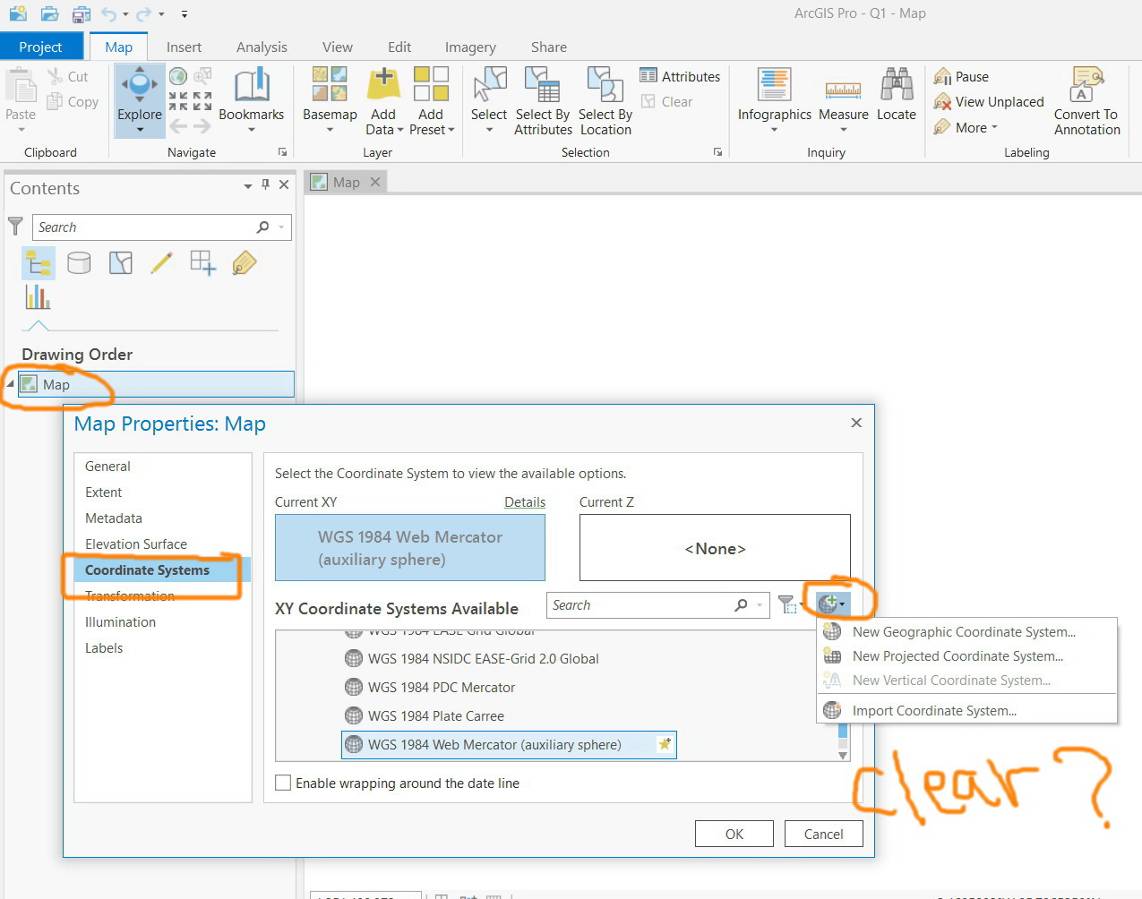The height and width of the screenshot is (899, 1142).
Task: Open Infographics tool
Action: click(x=774, y=100)
